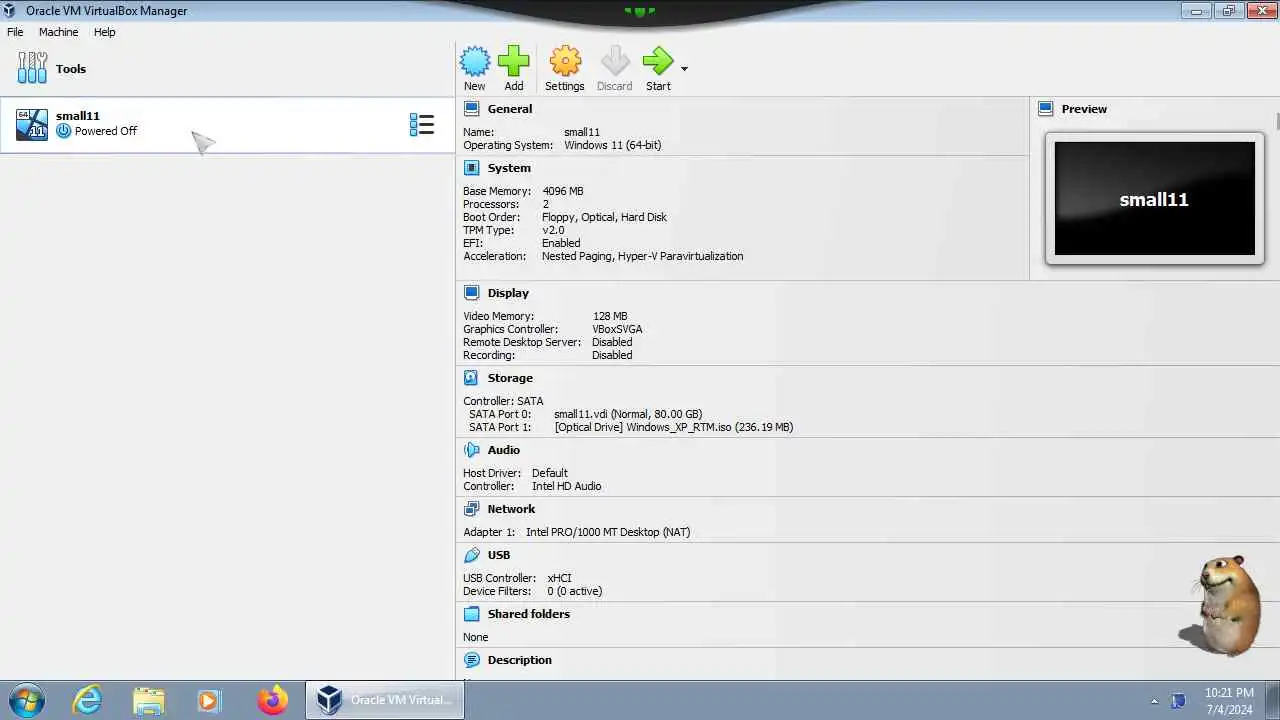
Task: Open the Help menu
Action: tap(105, 32)
